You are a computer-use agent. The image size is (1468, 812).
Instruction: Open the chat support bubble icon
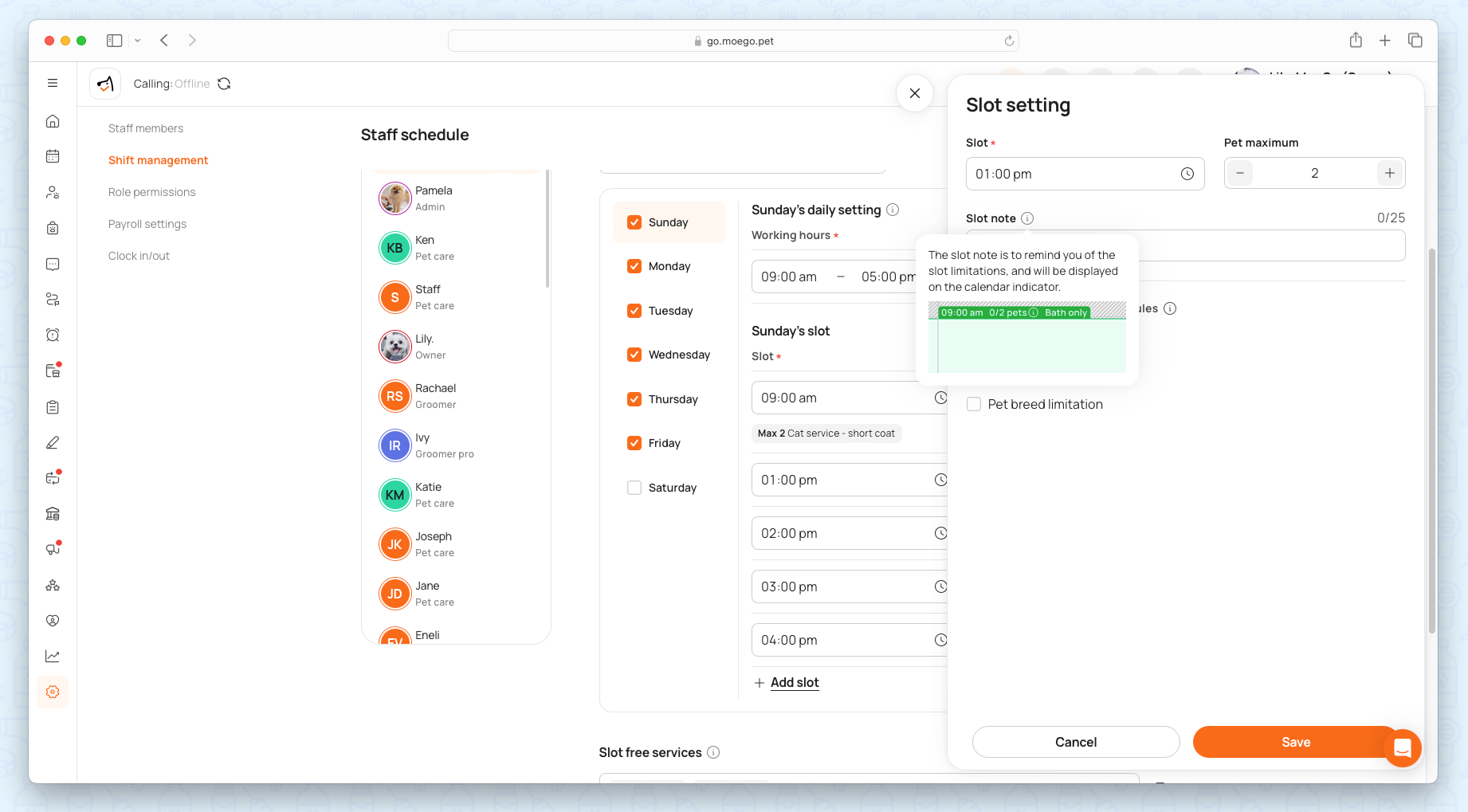[1402, 748]
